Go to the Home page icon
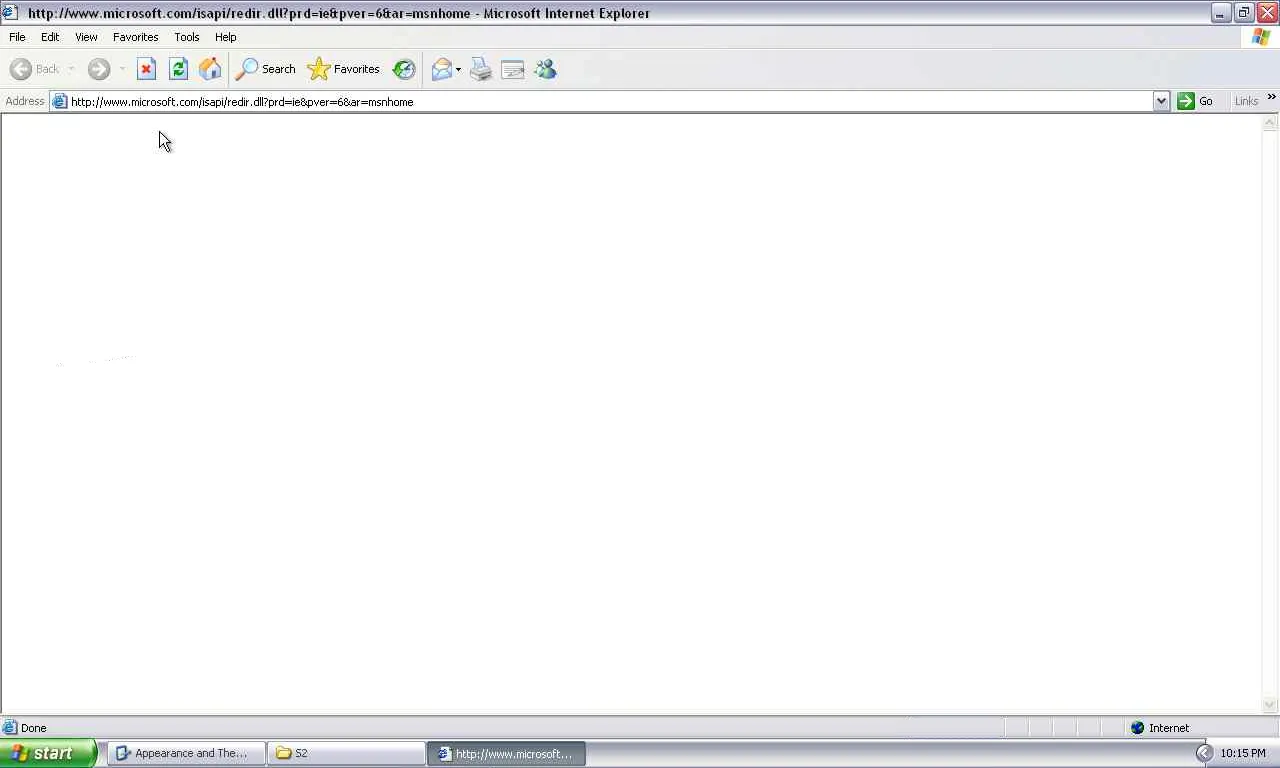 (x=210, y=69)
